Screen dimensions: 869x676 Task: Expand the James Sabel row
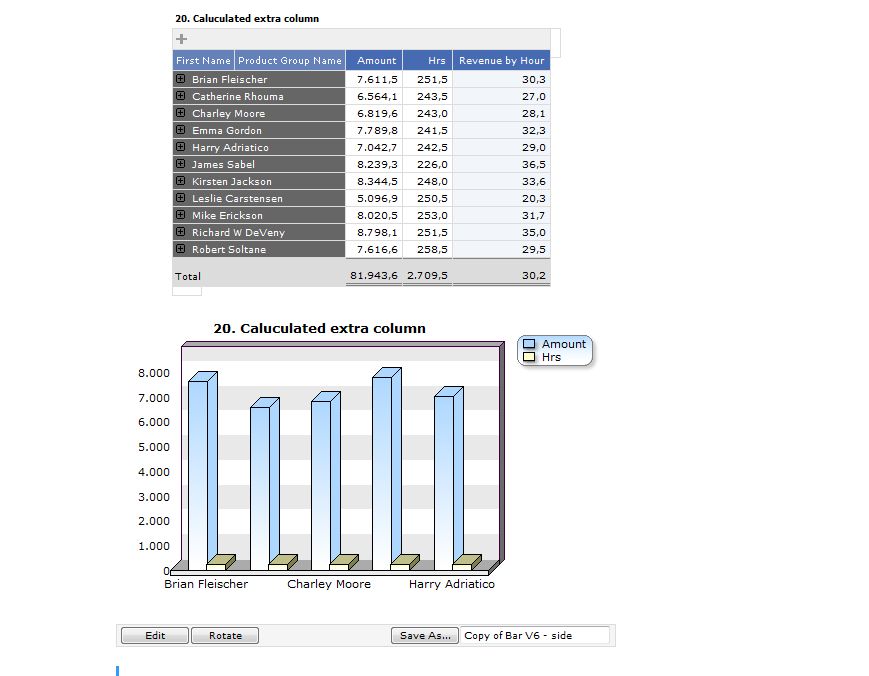tap(181, 164)
